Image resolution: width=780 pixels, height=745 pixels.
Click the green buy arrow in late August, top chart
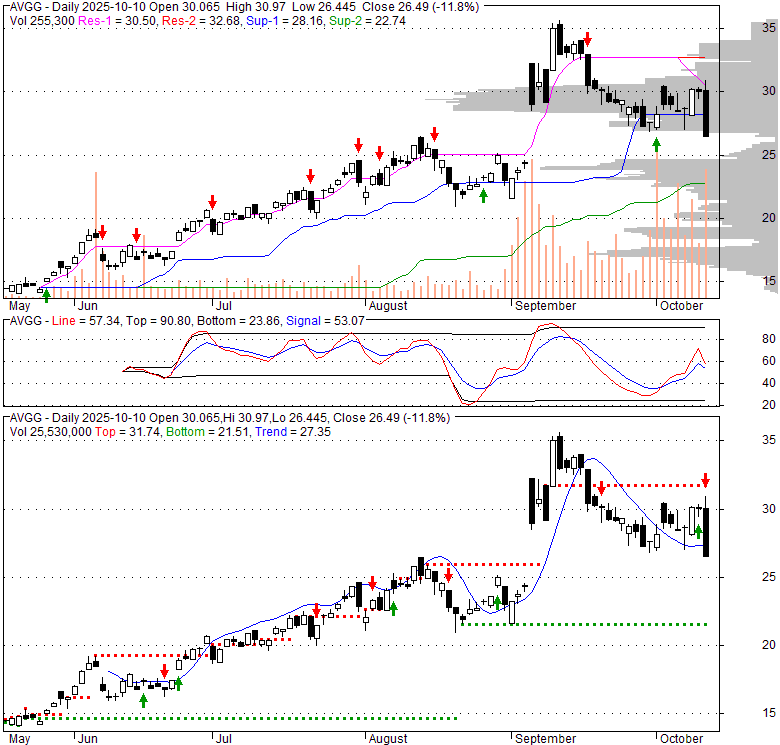(x=483, y=196)
